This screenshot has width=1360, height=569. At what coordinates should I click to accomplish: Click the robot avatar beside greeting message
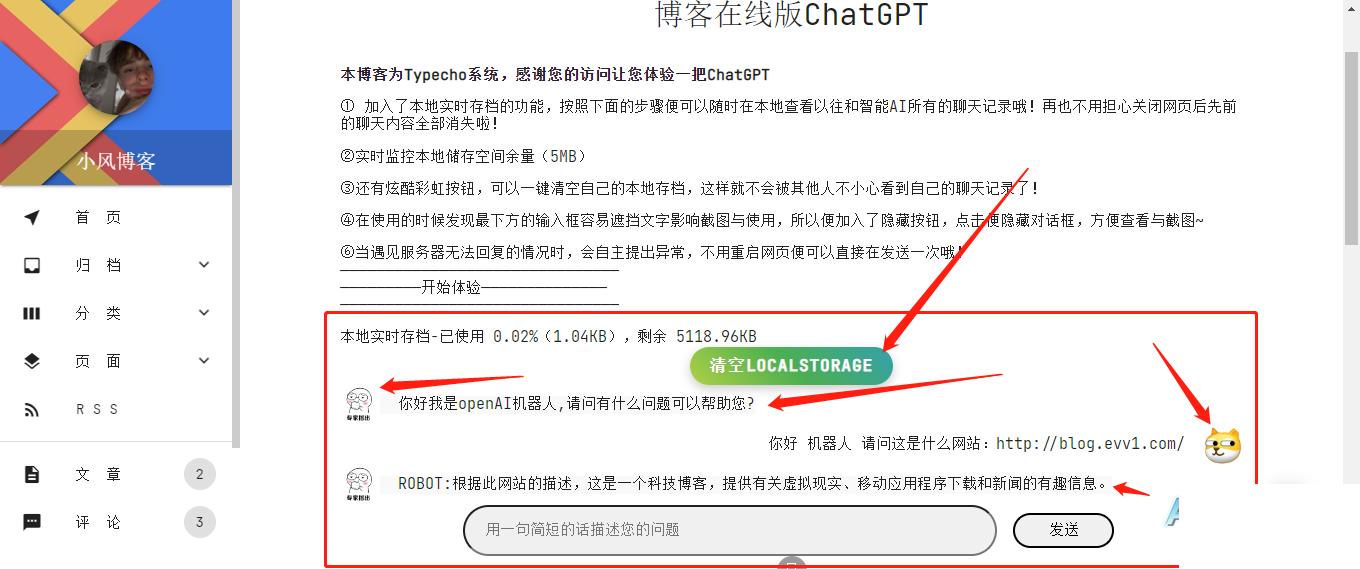coord(359,404)
